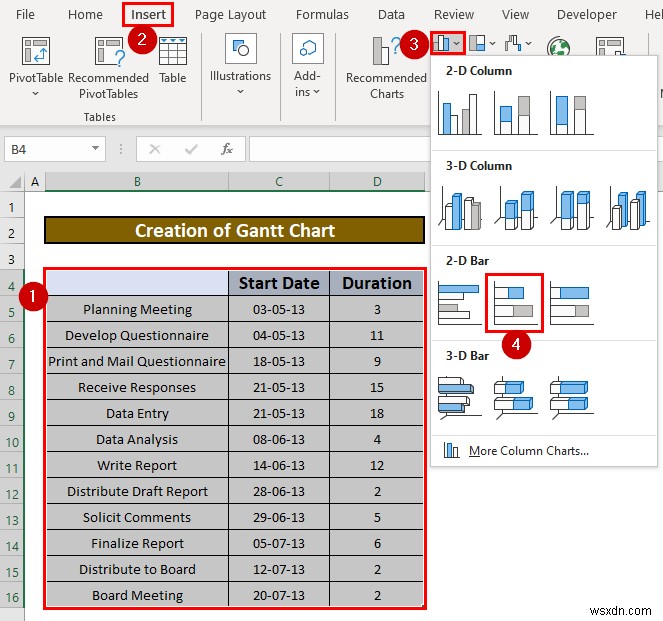Click the 'Solicit Comments' cell
The height and width of the screenshot is (621, 663).
[137, 517]
